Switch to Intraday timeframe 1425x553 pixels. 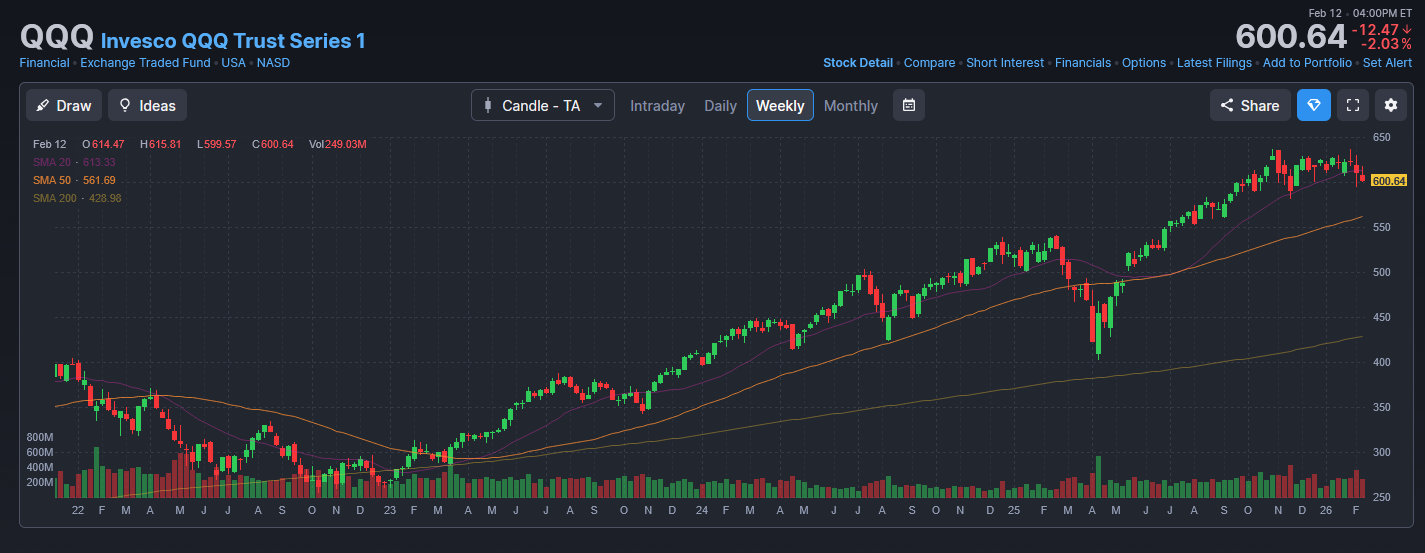(657, 106)
